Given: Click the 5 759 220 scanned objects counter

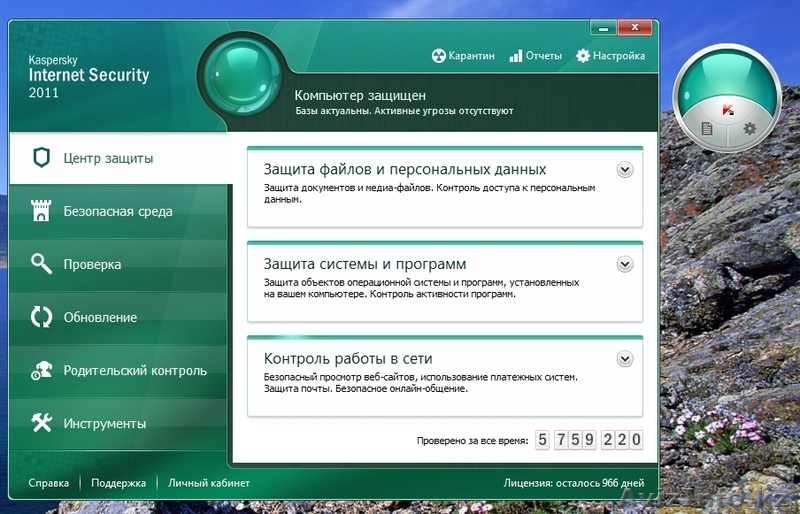Looking at the screenshot, I should 589,439.
